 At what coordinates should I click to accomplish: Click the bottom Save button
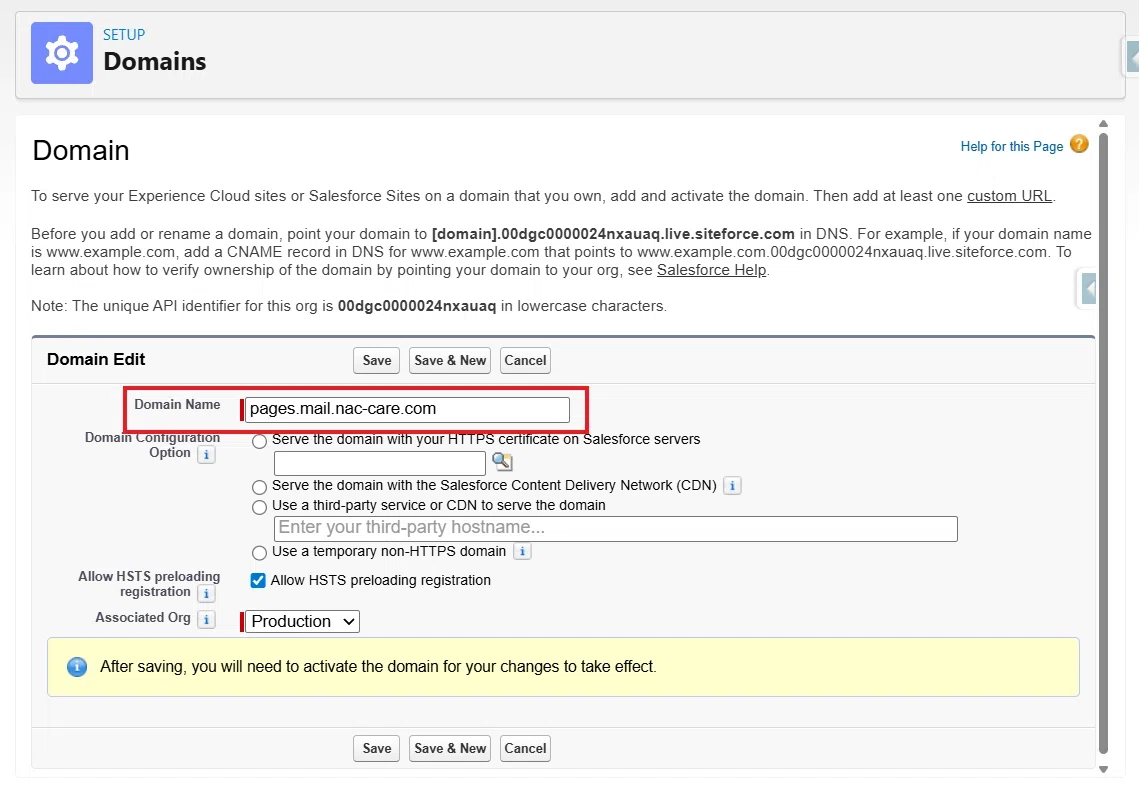[376, 749]
